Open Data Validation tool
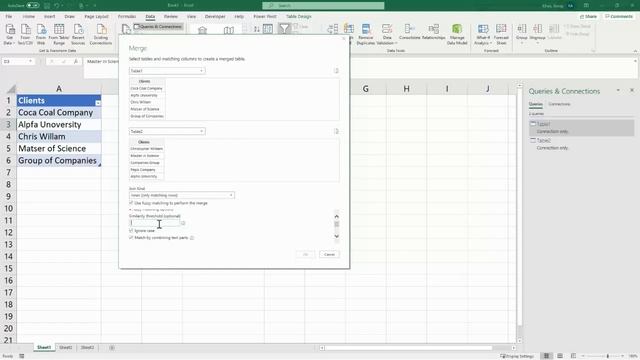The height and width of the screenshot is (360, 640). tap(386, 34)
